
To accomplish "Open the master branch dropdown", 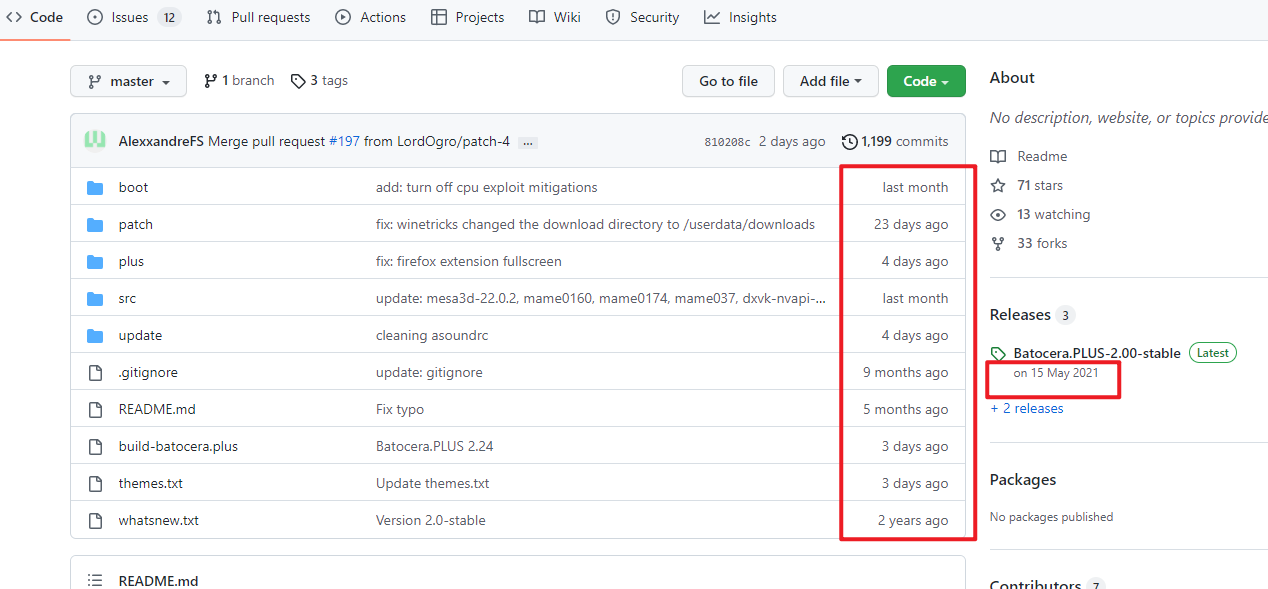I will pyautogui.click(x=128, y=81).
